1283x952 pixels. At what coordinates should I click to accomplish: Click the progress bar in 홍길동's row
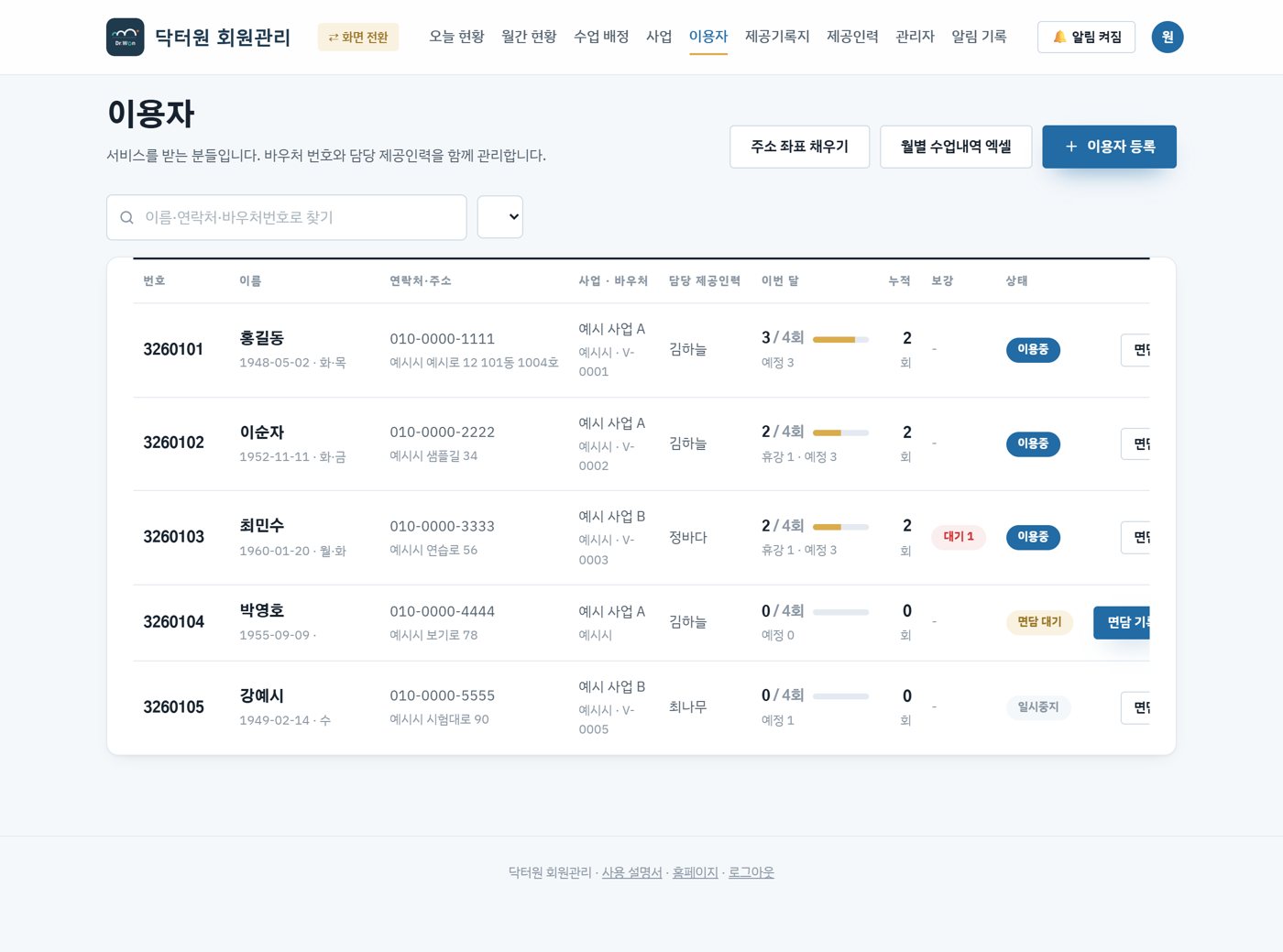coord(840,339)
